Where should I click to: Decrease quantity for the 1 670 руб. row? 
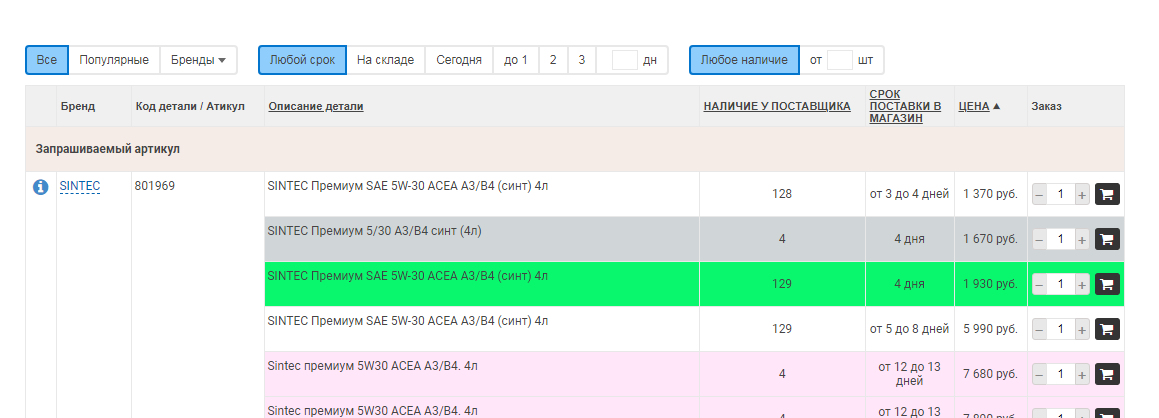pyautogui.click(x=1039, y=240)
